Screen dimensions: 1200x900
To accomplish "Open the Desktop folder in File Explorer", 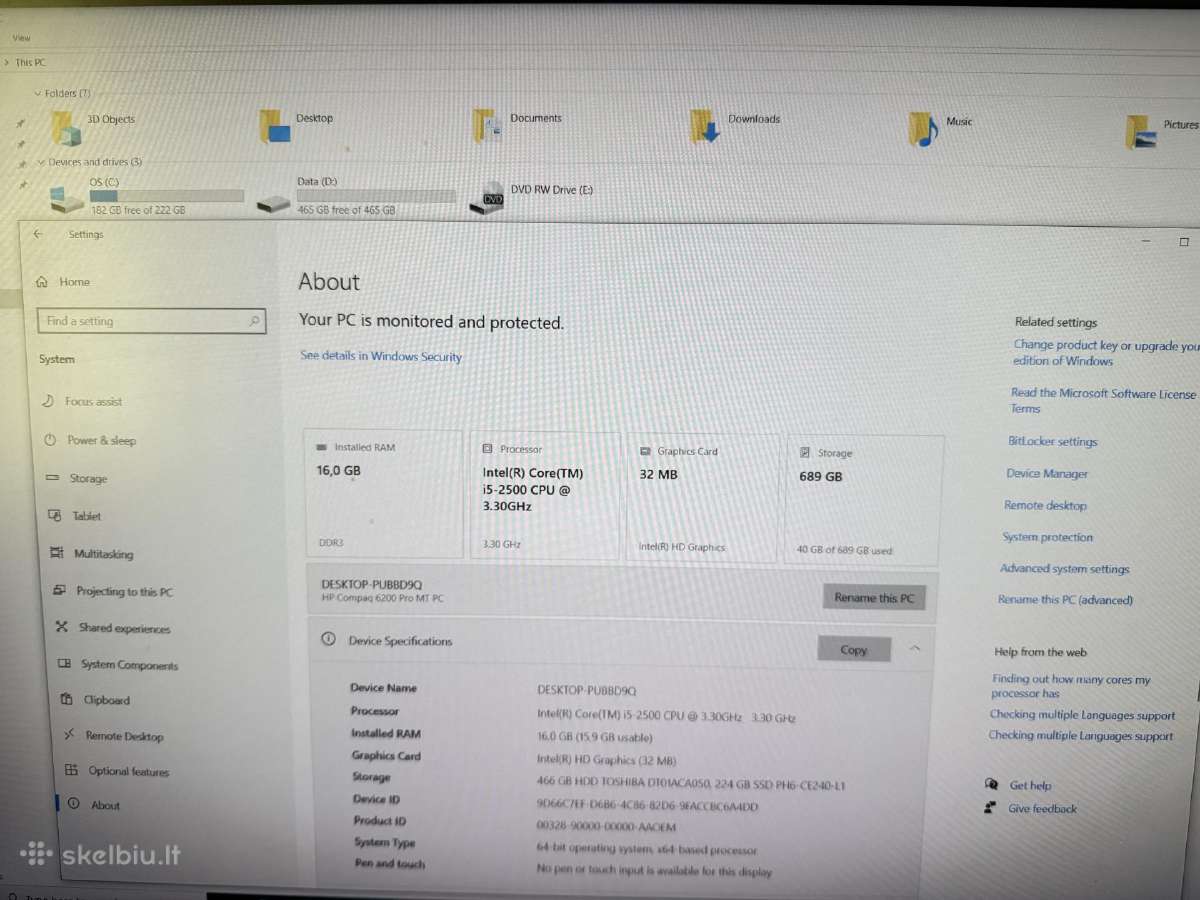I will pyautogui.click(x=296, y=125).
